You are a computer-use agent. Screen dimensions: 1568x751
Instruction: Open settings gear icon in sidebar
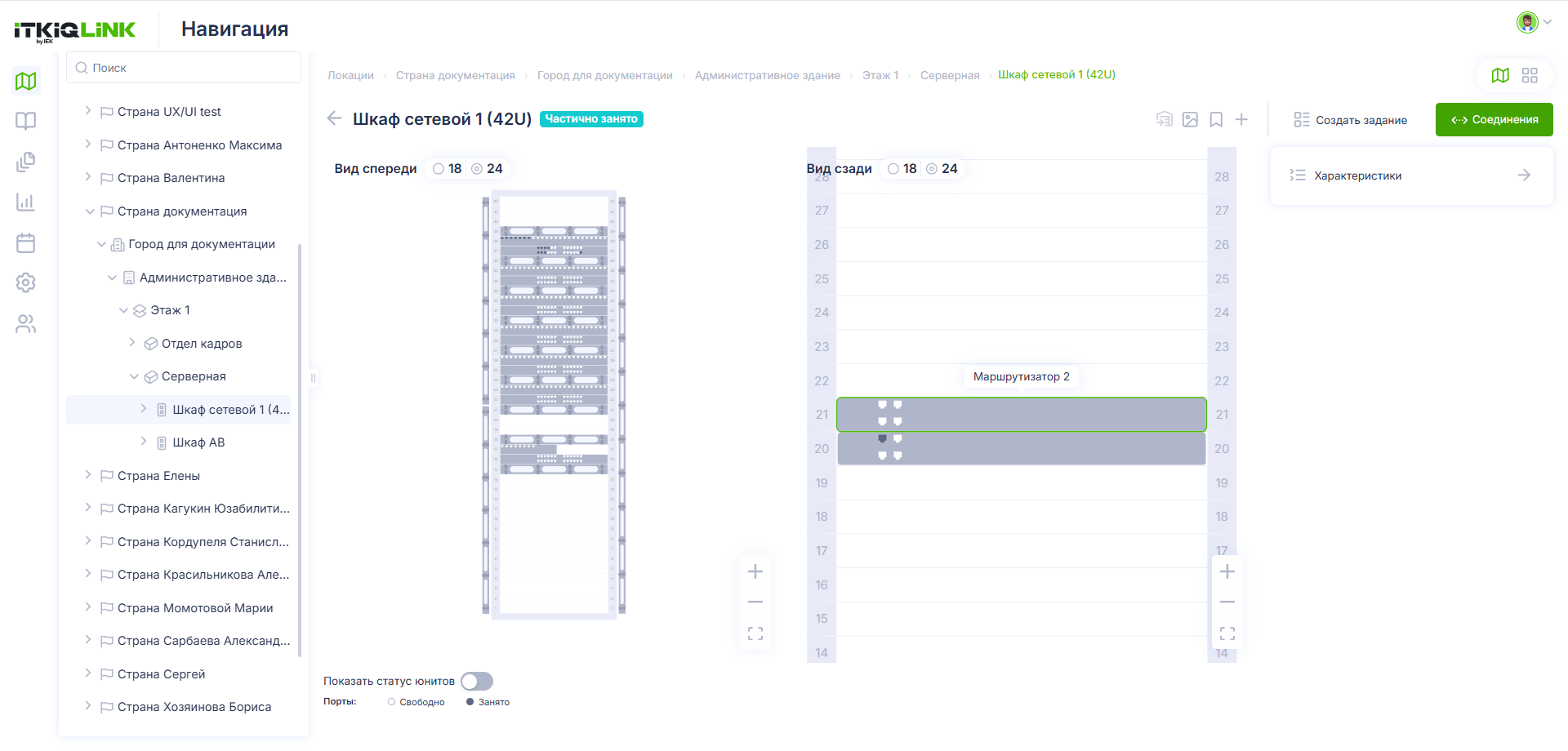[x=26, y=282]
